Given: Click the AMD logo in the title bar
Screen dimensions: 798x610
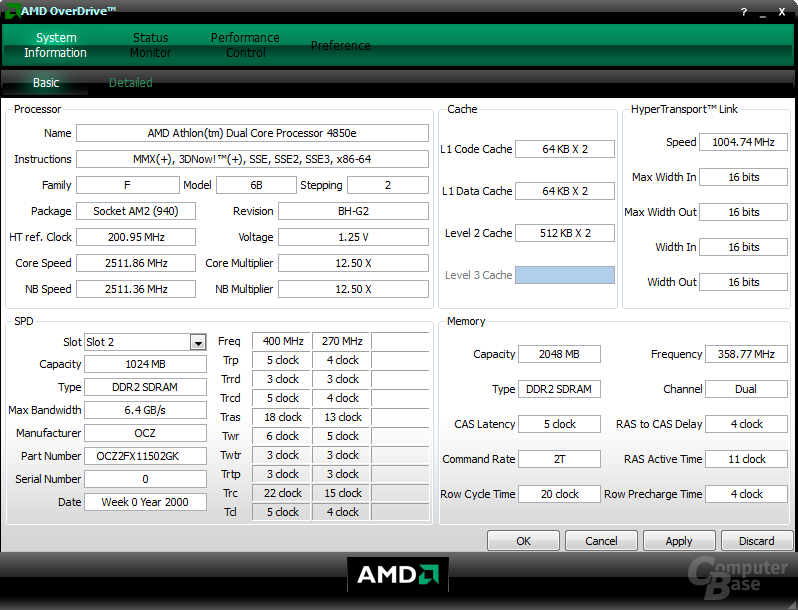Looking at the screenshot, I should click(x=12, y=11).
